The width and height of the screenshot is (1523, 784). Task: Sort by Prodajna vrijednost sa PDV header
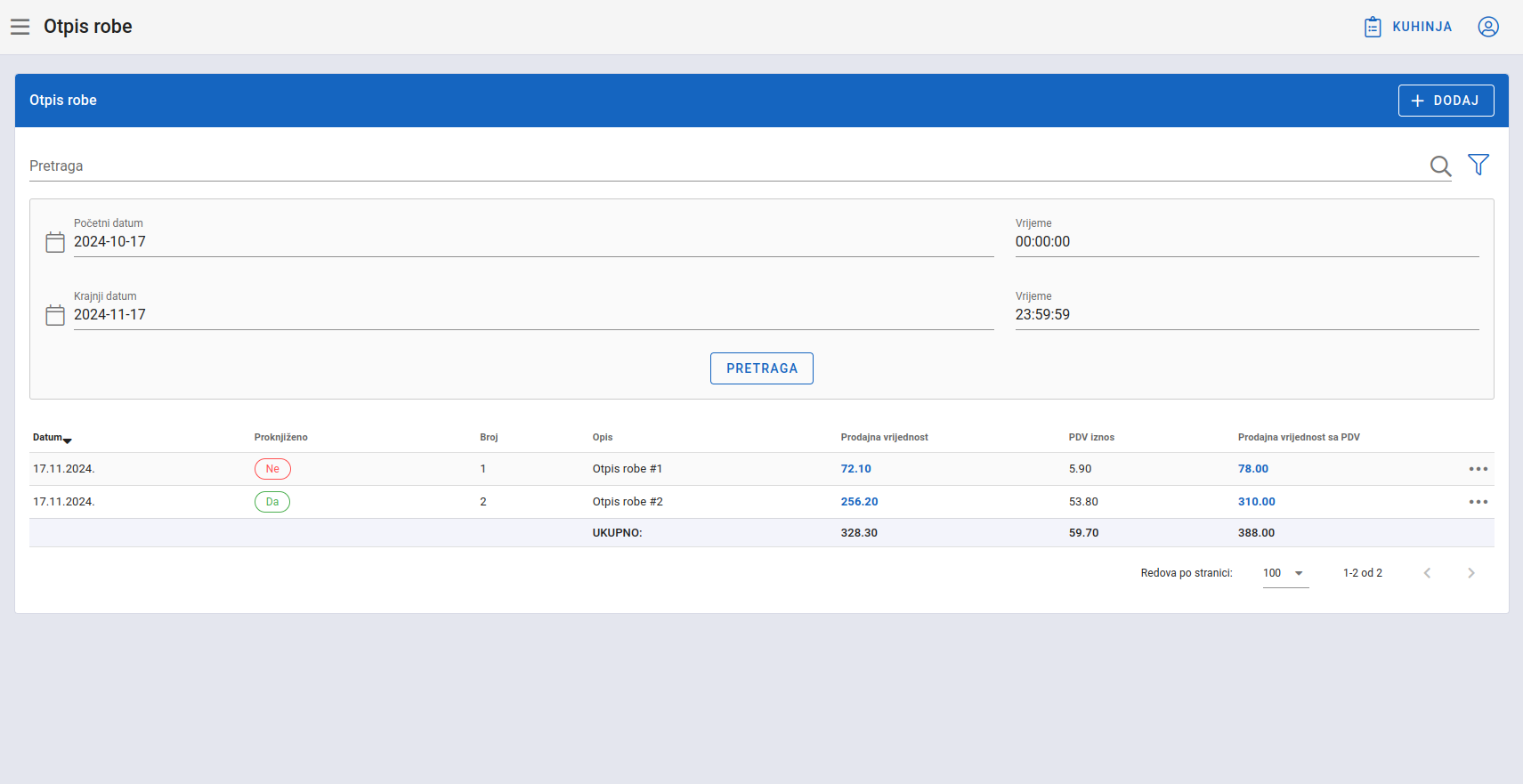click(x=1299, y=438)
